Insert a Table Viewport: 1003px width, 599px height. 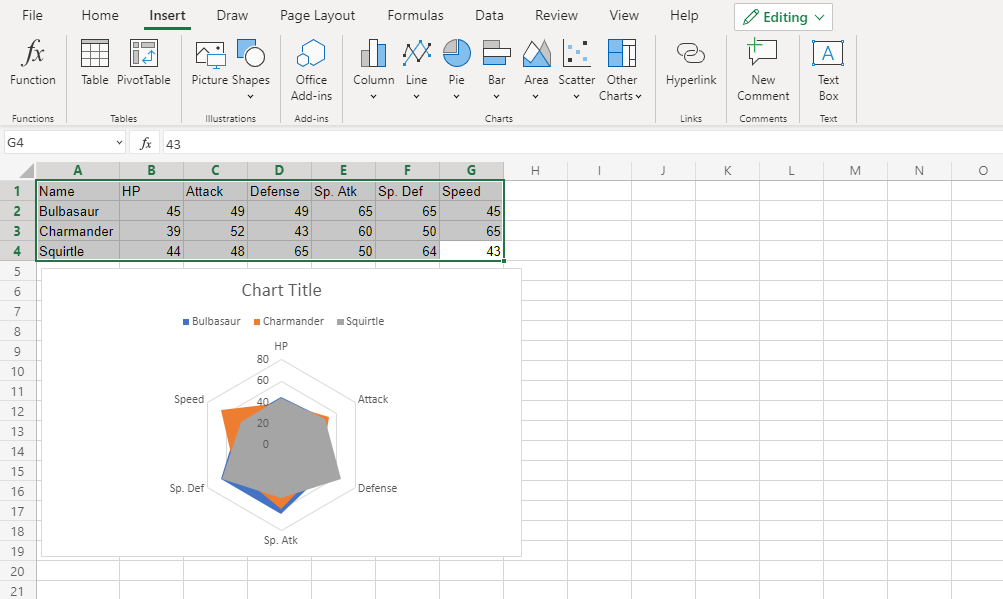(95, 67)
